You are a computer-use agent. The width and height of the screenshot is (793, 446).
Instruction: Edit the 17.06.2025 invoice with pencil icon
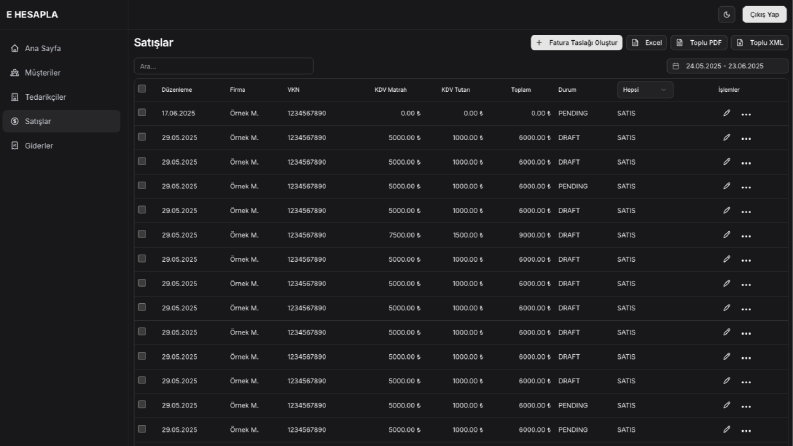coord(727,113)
